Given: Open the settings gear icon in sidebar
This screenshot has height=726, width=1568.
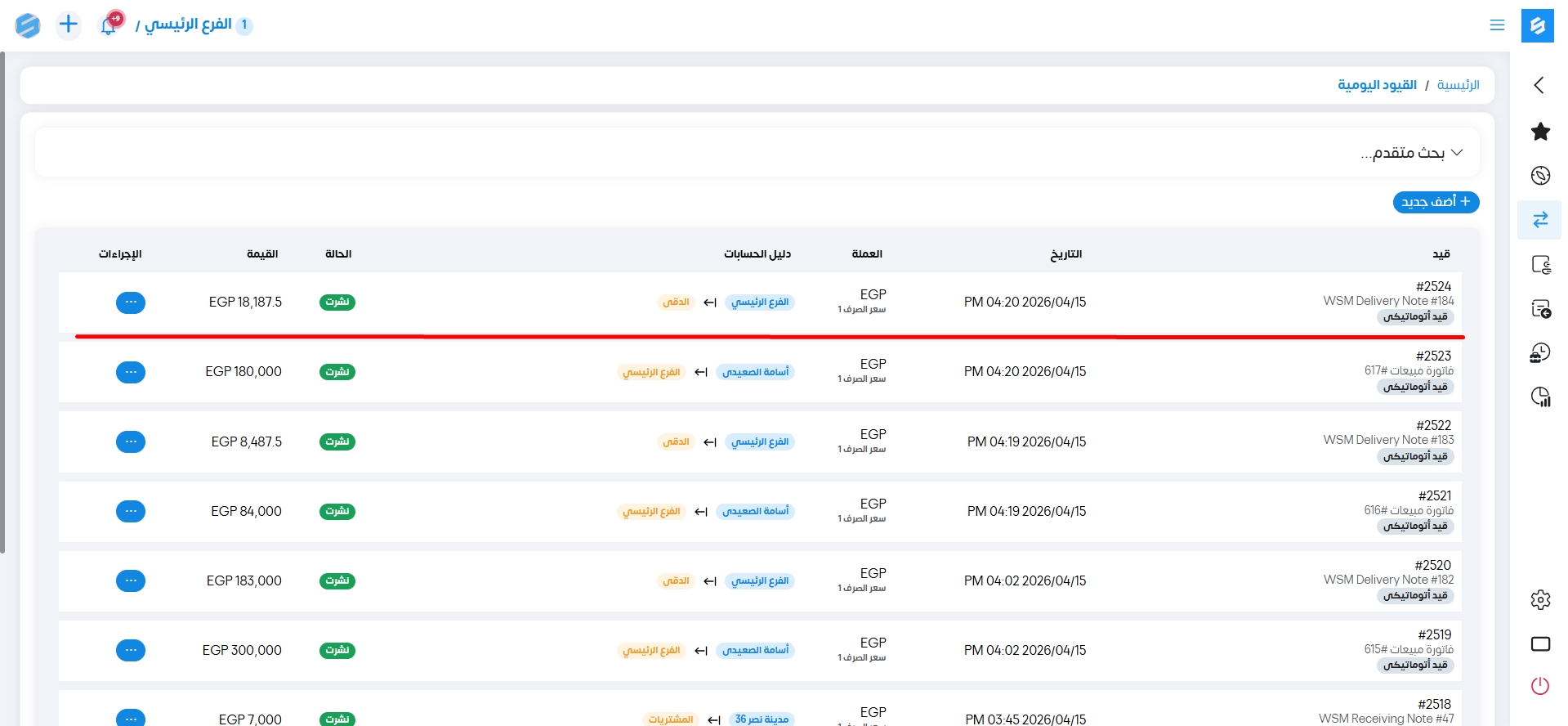Looking at the screenshot, I should click(x=1540, y=600).
